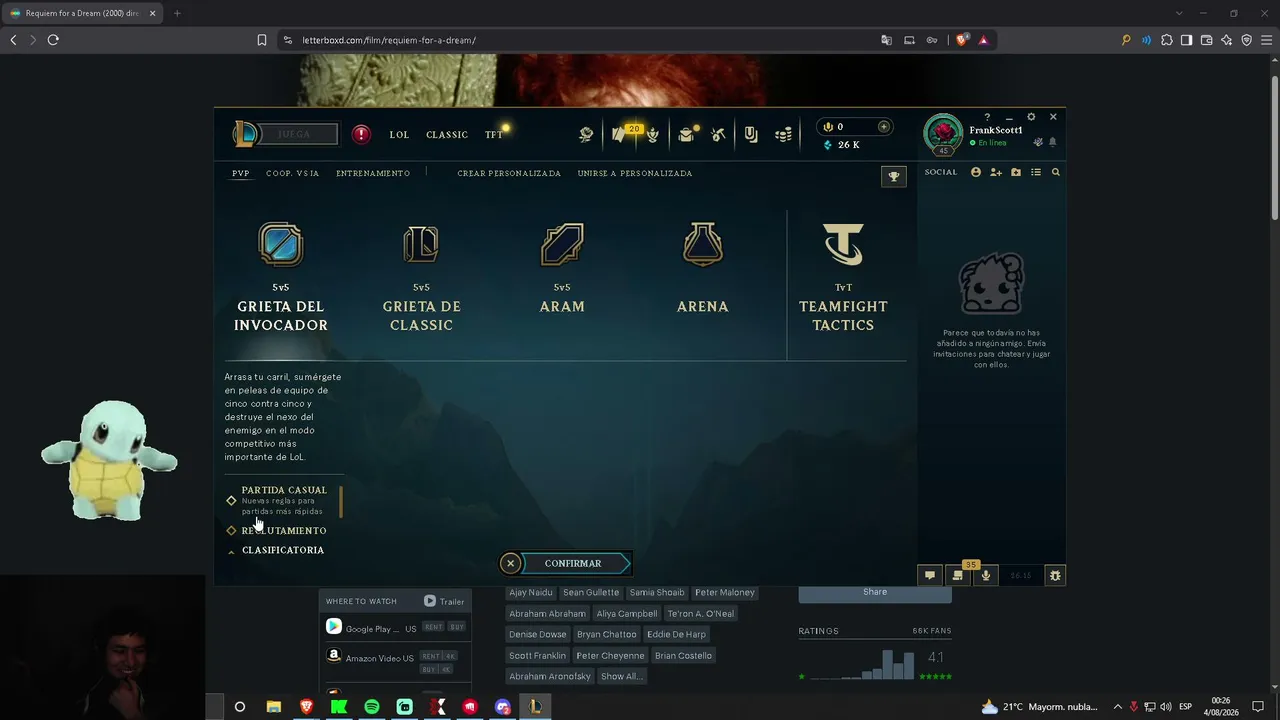Open the browser tab list dropdown arrow
1280x720 pixels.
1179,13
